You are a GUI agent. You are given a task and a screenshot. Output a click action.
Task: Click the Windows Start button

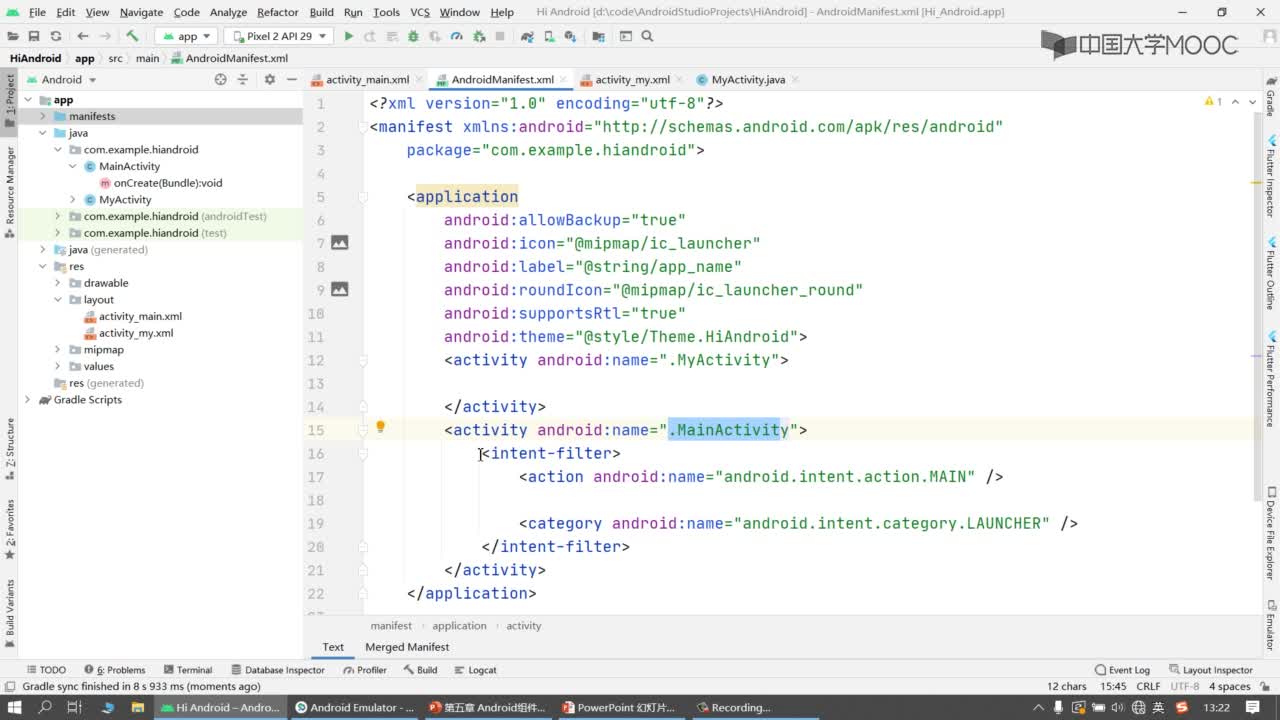15,707
